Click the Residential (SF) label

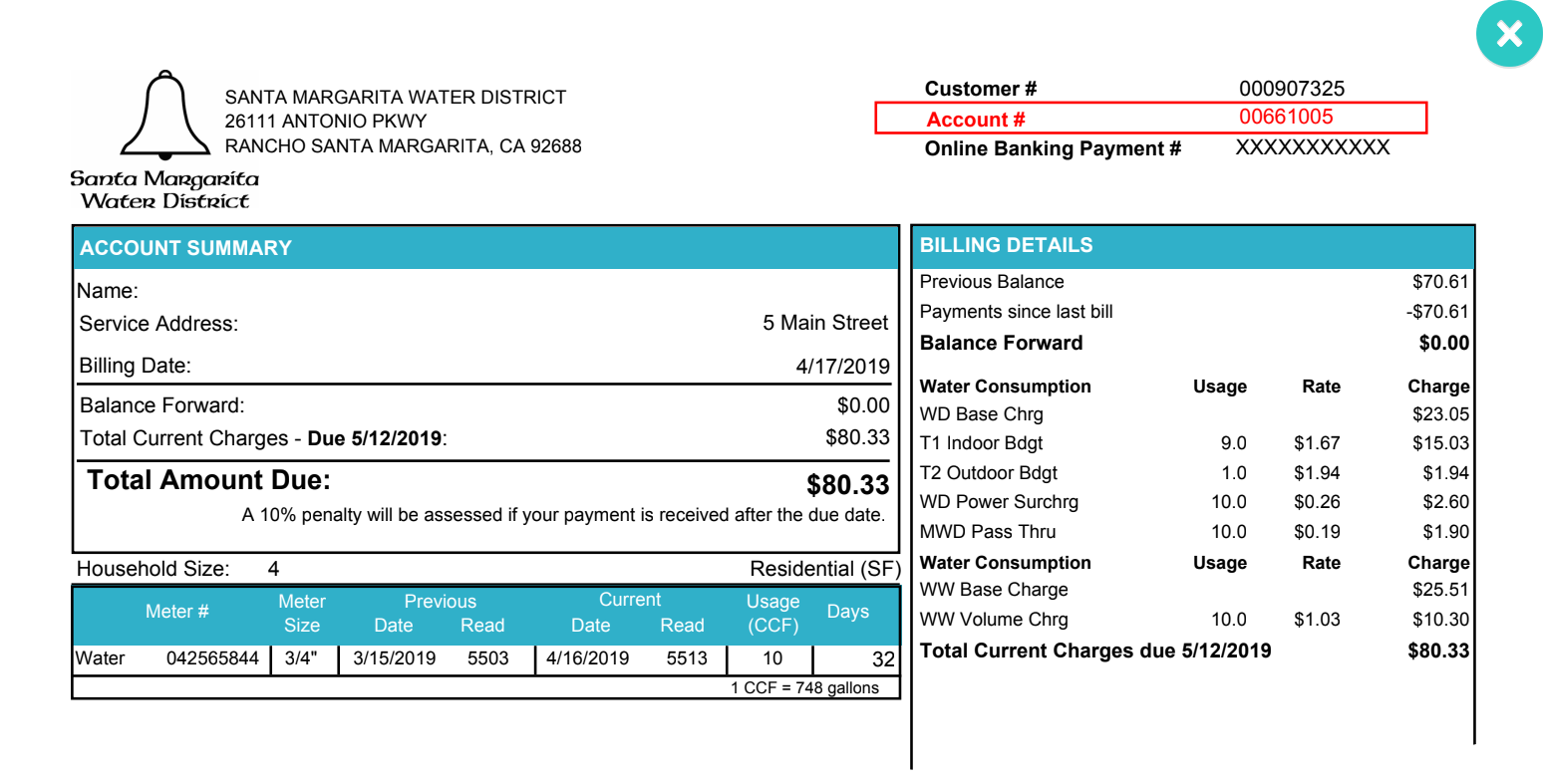click(825, 569)
